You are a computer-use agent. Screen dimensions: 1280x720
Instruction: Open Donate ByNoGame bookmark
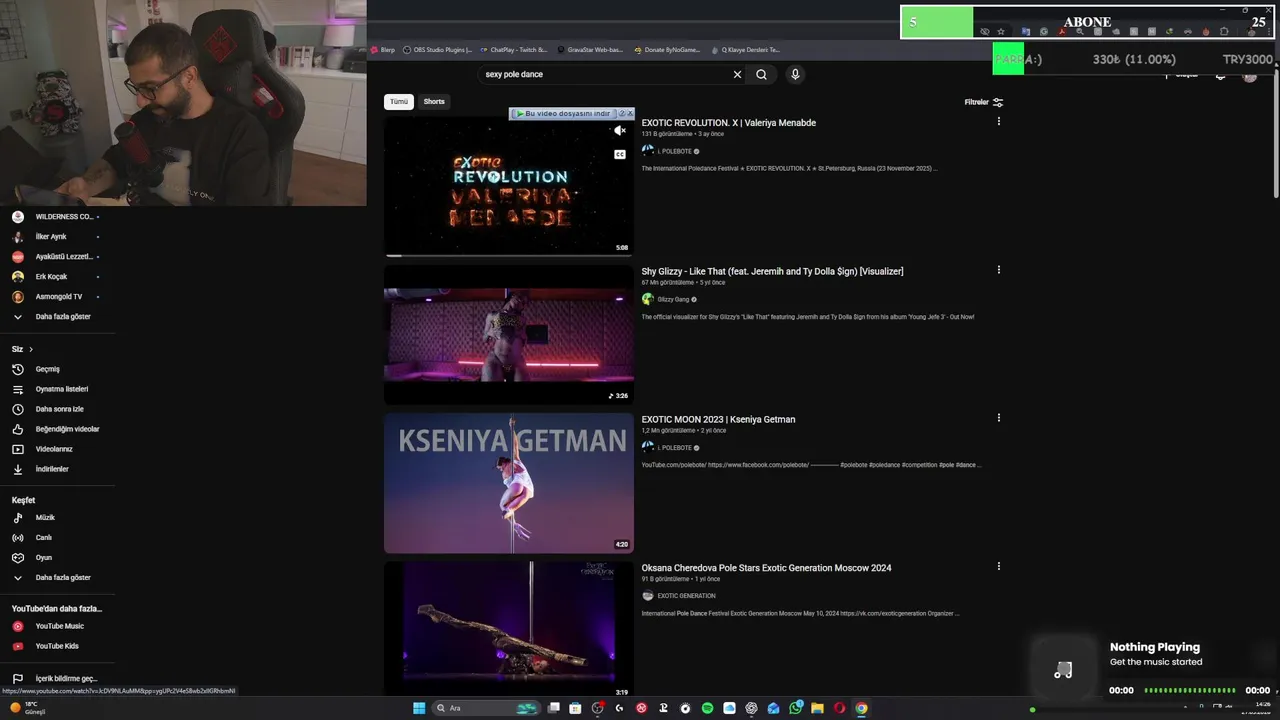tap(667, 50)
